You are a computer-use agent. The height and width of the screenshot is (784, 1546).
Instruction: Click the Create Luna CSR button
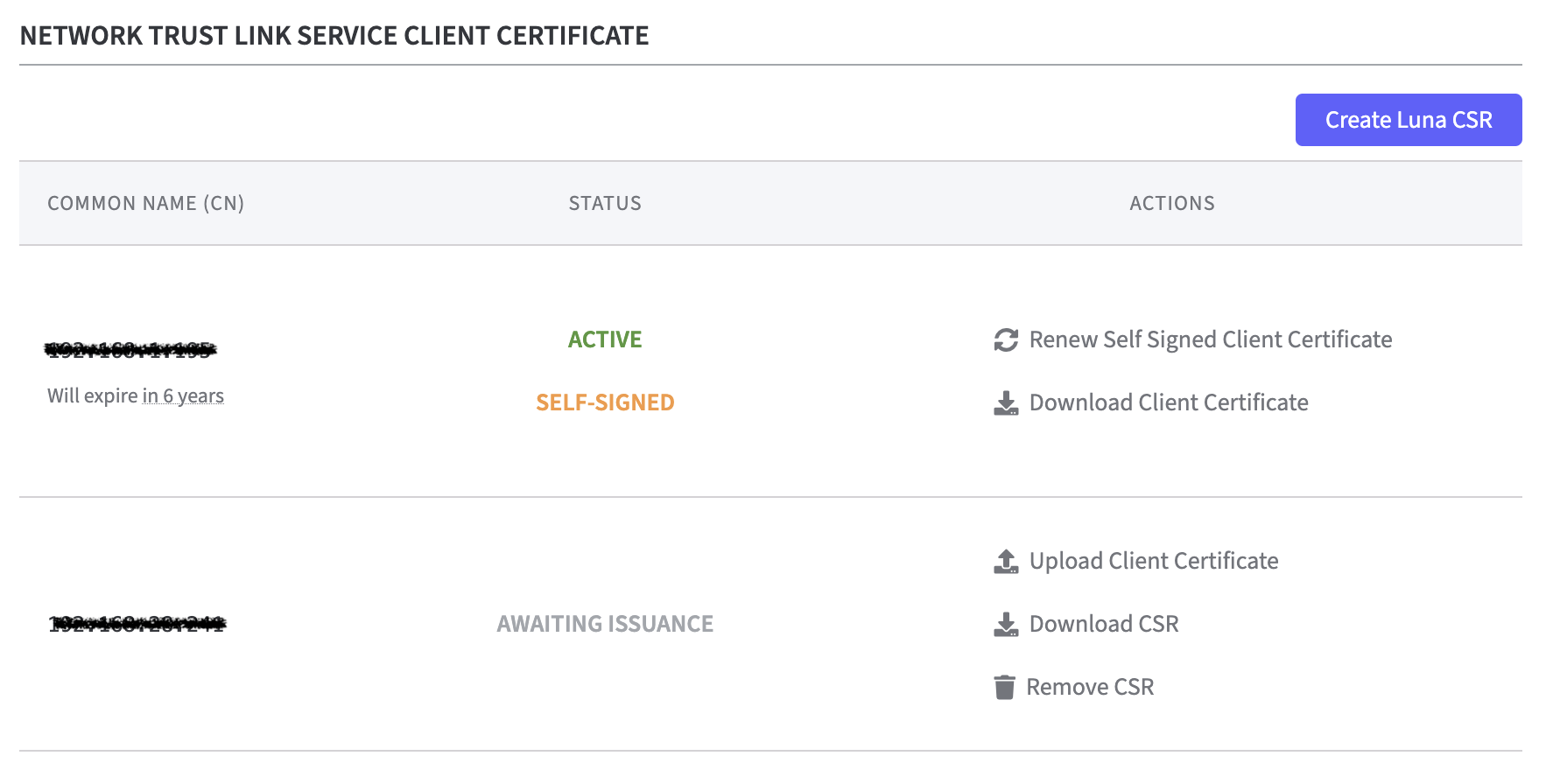point(1408,120)
